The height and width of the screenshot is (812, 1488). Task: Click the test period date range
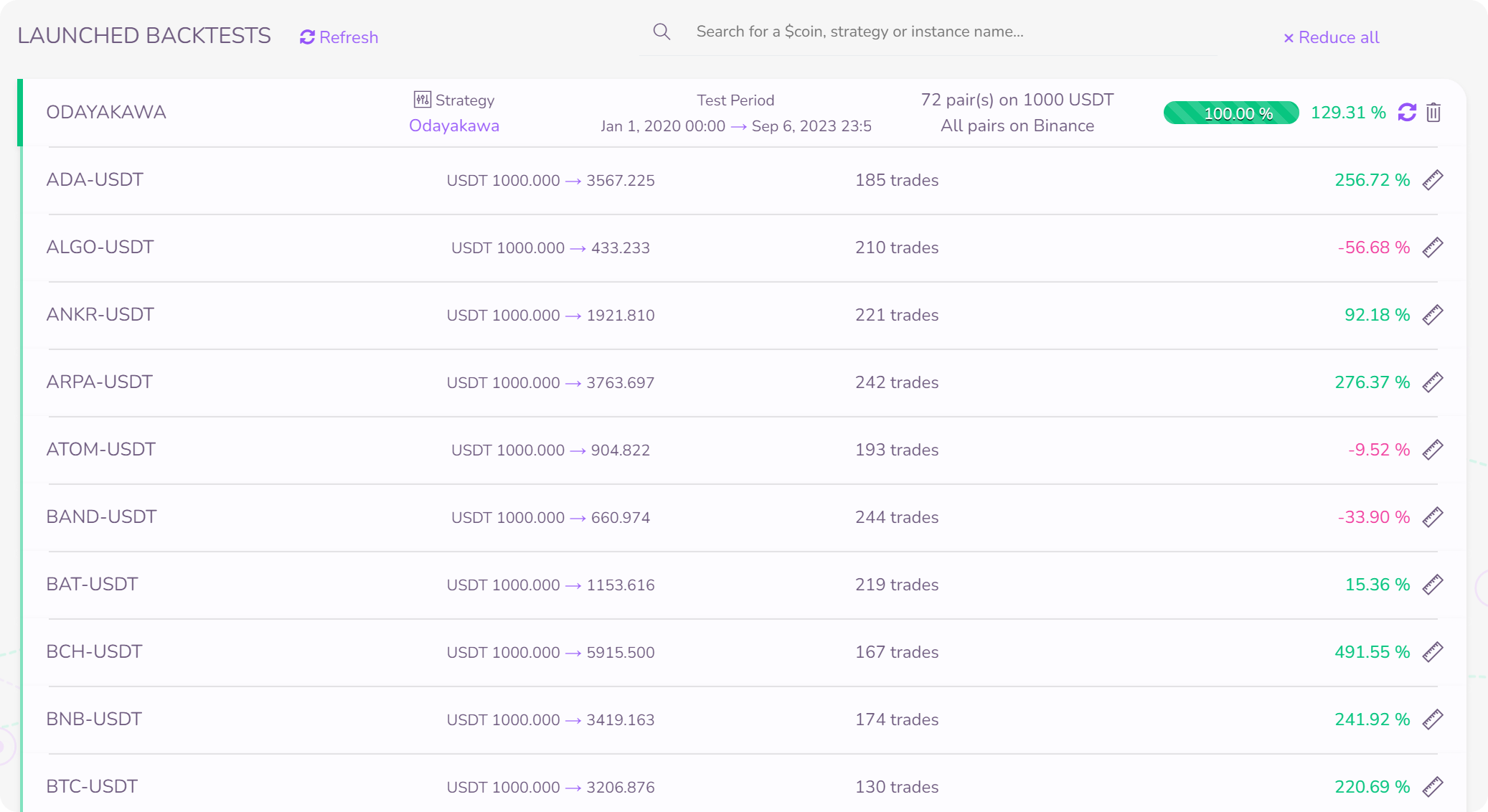click(x=736, y=126)
